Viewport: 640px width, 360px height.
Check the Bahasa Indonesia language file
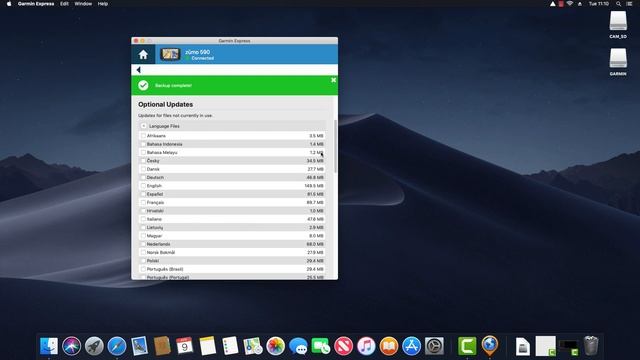tap(143, 144)
